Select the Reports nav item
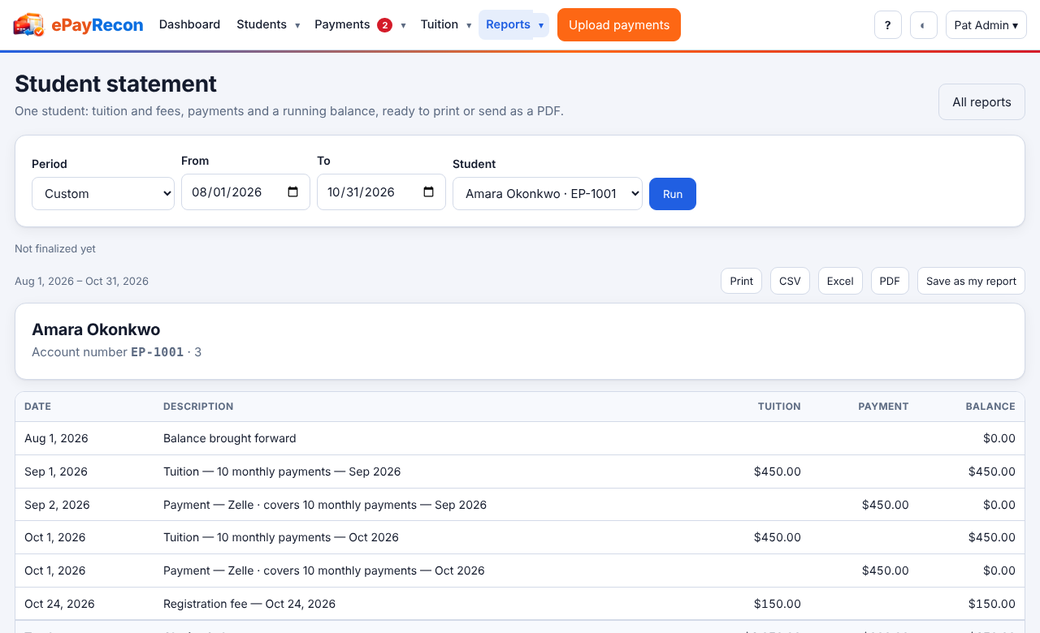 pyautogui.click(x=507, y=25)
